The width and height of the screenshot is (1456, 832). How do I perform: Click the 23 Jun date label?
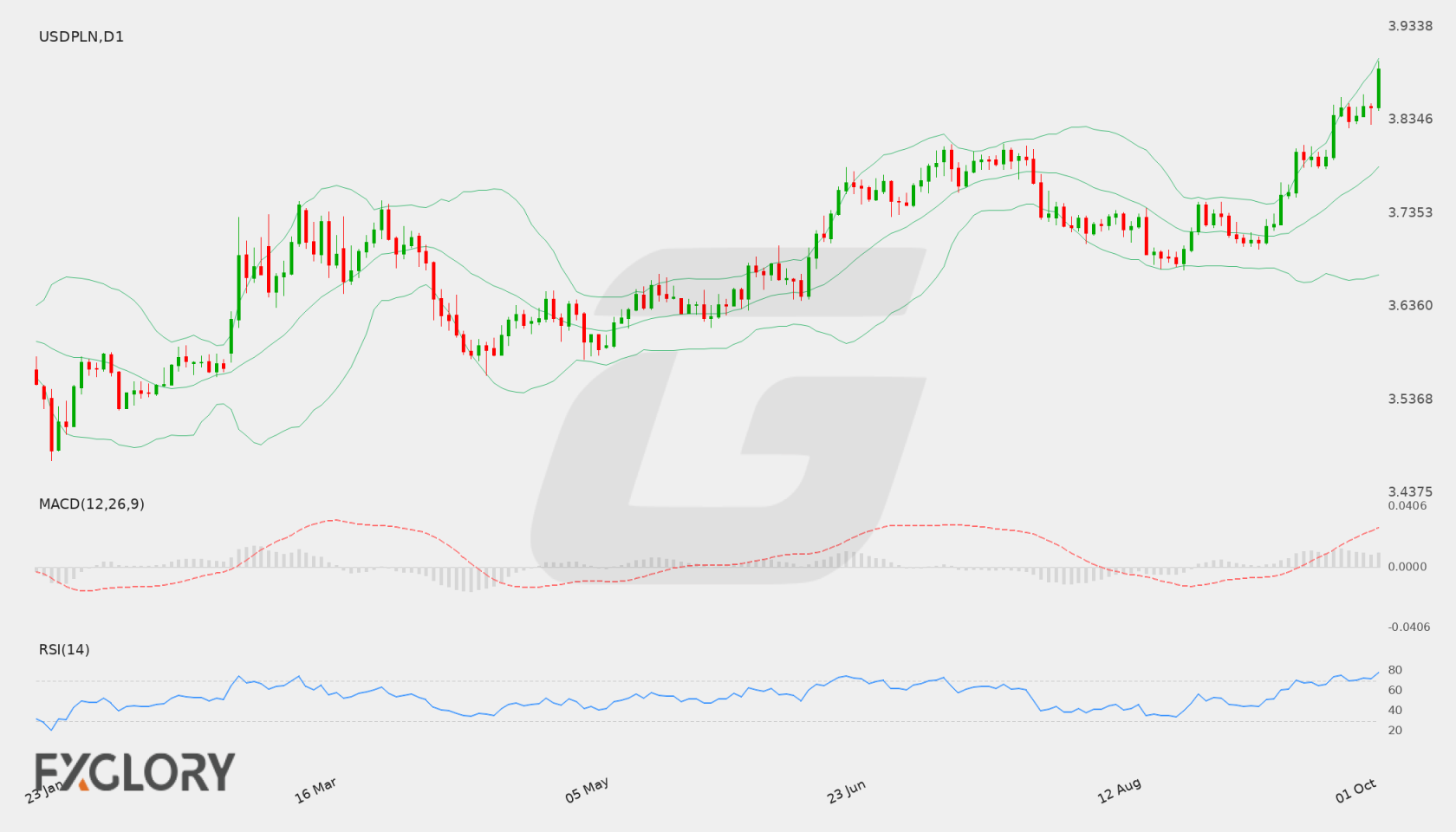click(846, 791)
